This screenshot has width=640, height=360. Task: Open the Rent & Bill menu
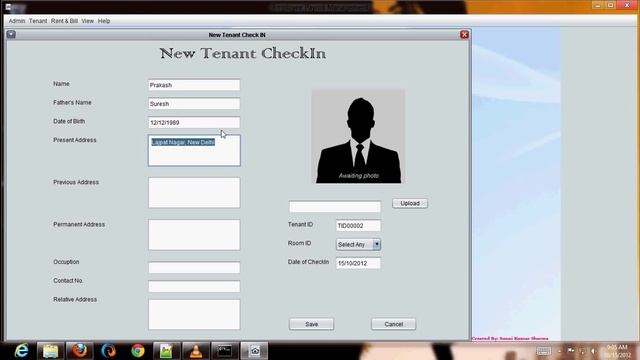pos(64,21)
